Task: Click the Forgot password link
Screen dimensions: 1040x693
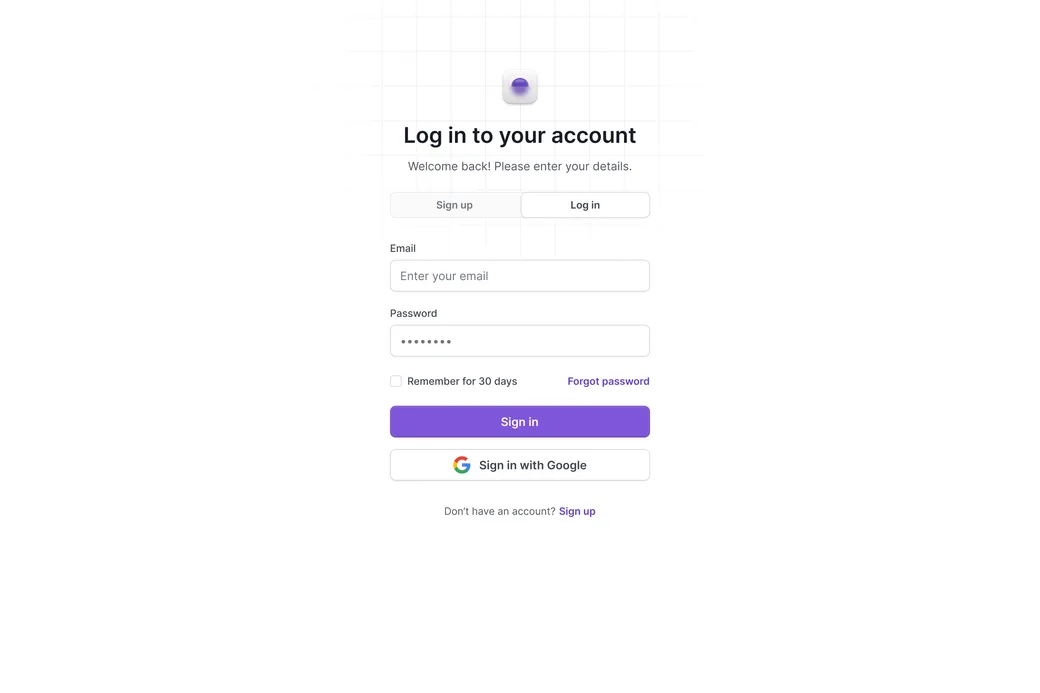Action: point(608,380)
